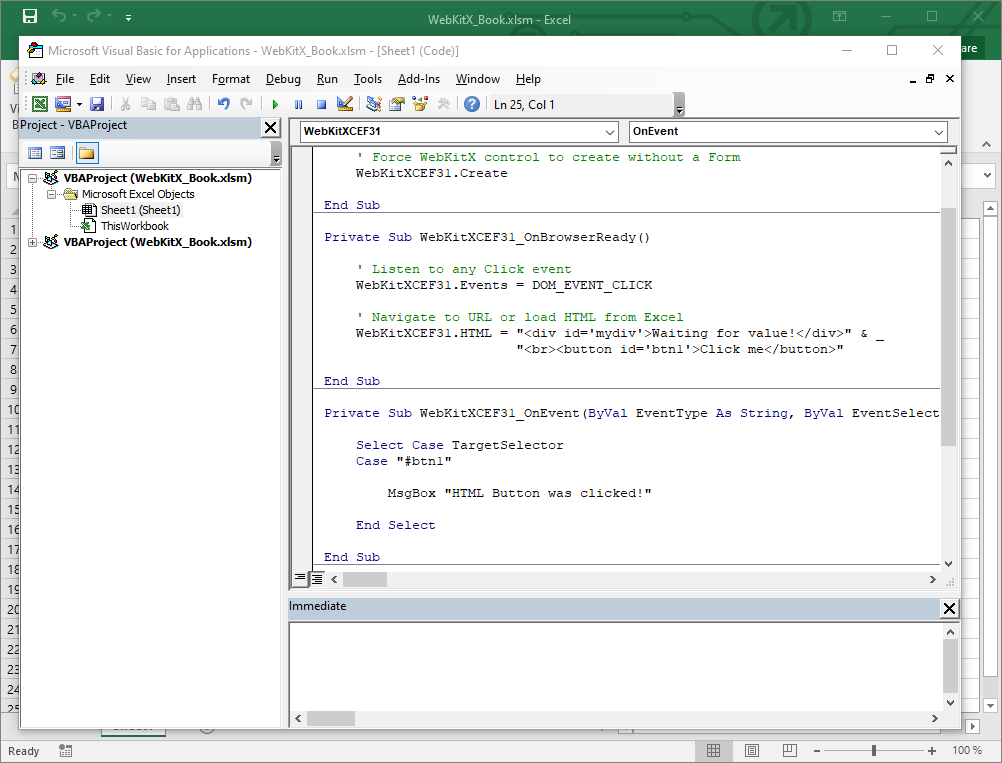Click the Cut scissors icon

pyautogui.click(x=125, y=104)
